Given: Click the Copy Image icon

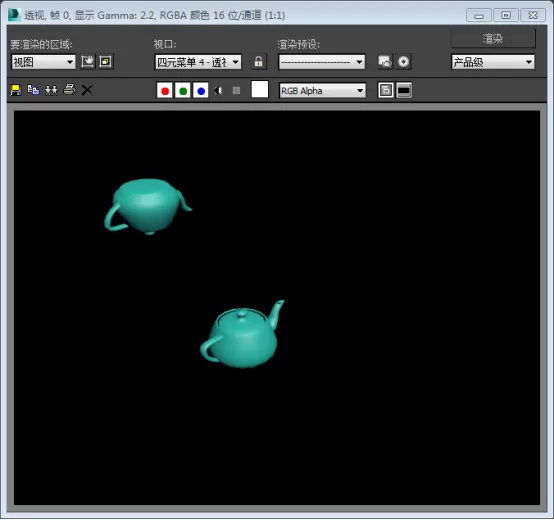Looking at the screenshot, I should click(x=33, y=90).
